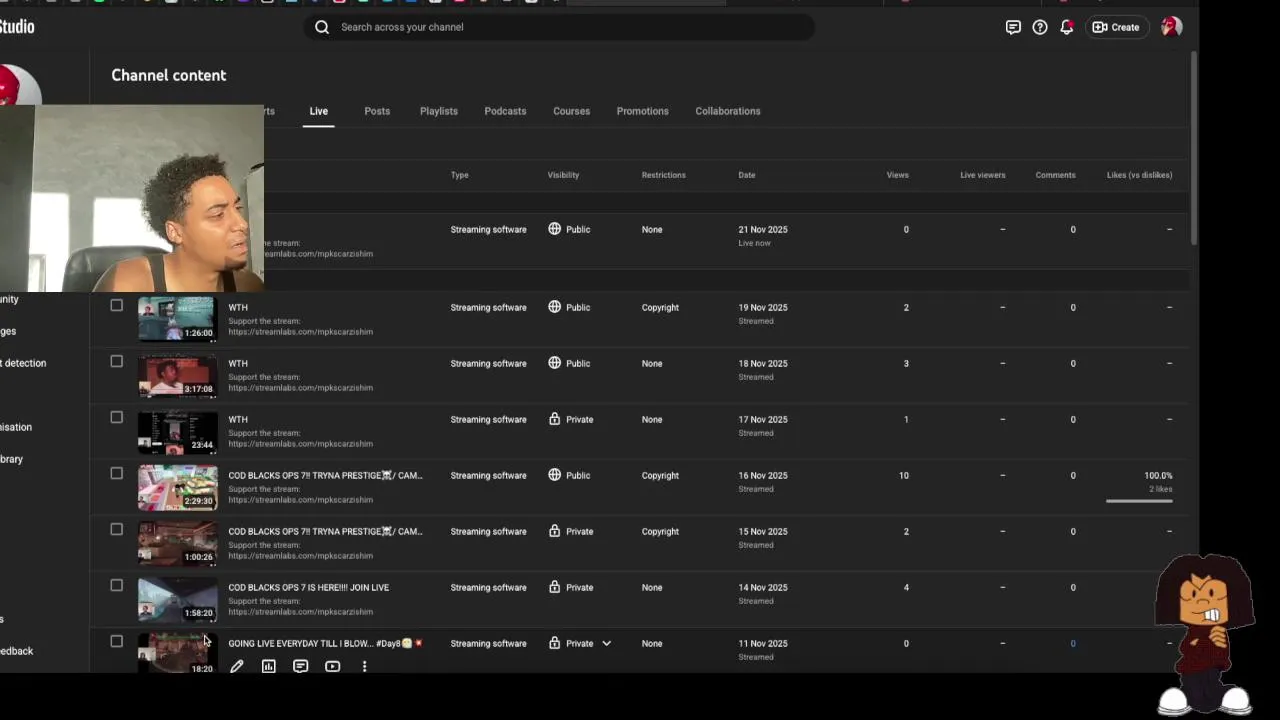This screenshot has height=720, width=1280.
Task: Focus the Search across your channel field
Action: point(560,27)
